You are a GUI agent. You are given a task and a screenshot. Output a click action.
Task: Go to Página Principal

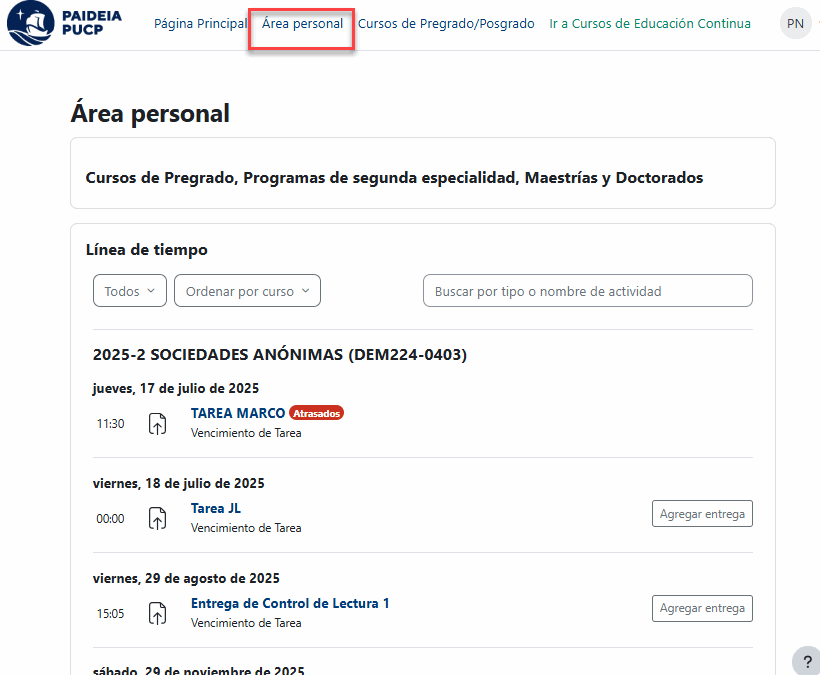pos(200,24)
